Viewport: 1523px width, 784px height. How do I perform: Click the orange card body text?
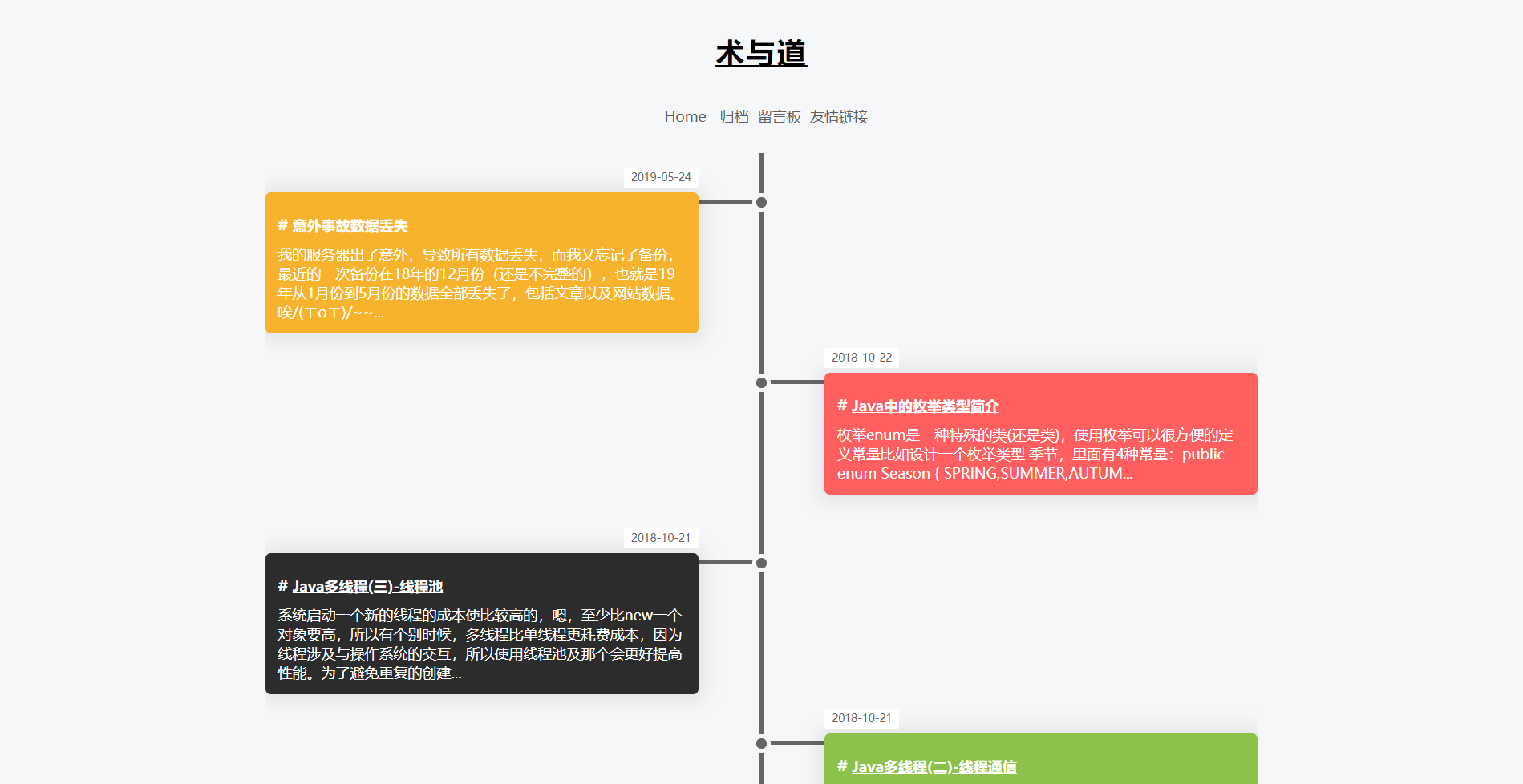tap(479, 281)
